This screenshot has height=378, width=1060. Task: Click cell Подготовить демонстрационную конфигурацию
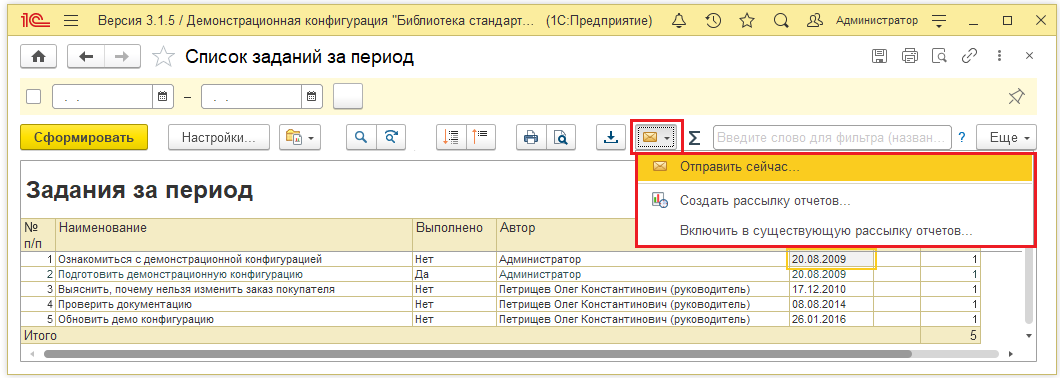tap(234, 275)
